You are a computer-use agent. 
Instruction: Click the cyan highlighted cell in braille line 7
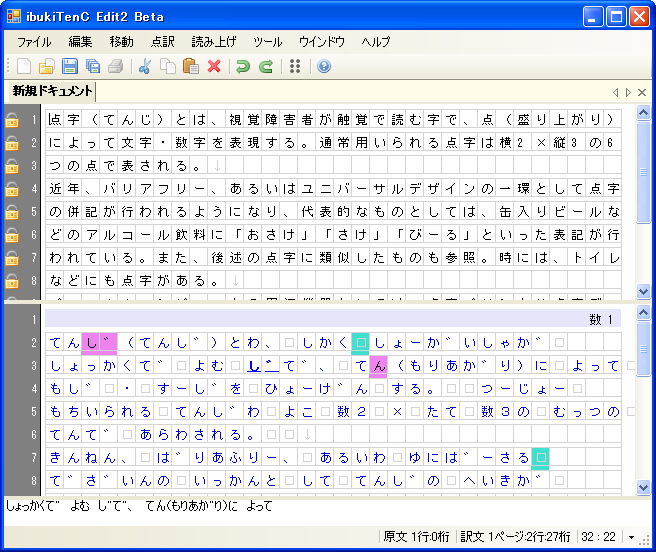pyautogui.click(x=540, y=458)
